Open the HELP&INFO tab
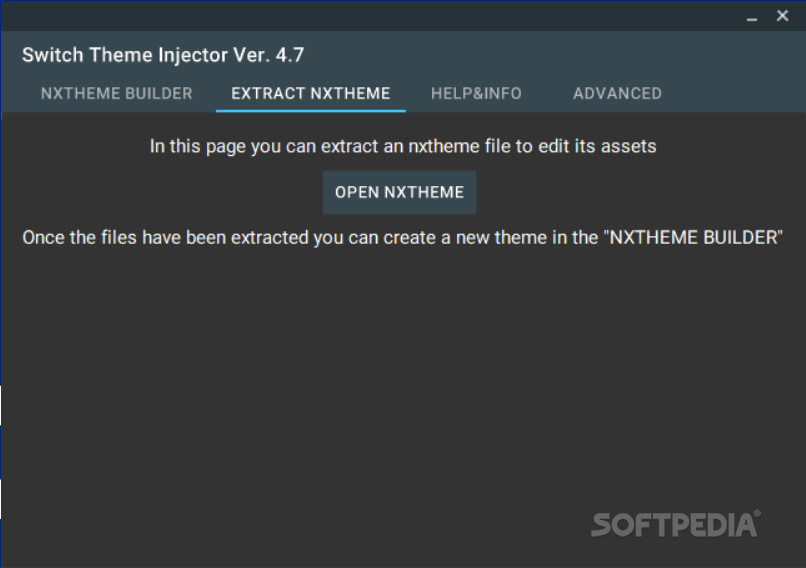This screenshot has height=568, width=806. [x=477, y=94]
